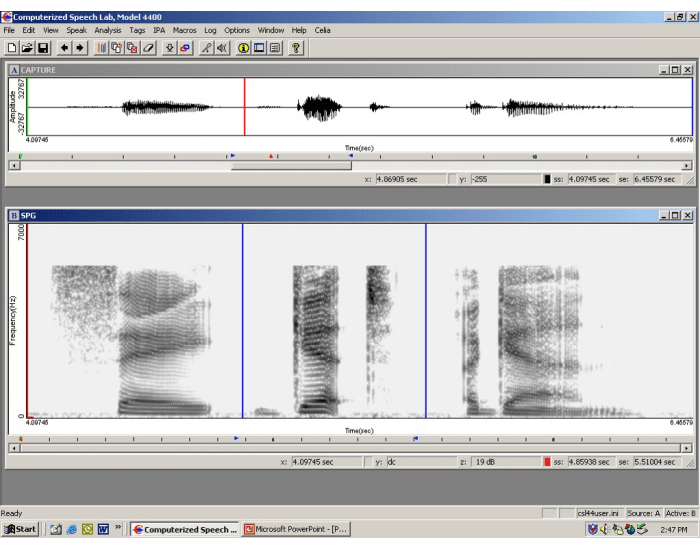Click the copy windows toolbar icon
The image size is (700, 550).
pyautogui.click(x=117, y=48)
